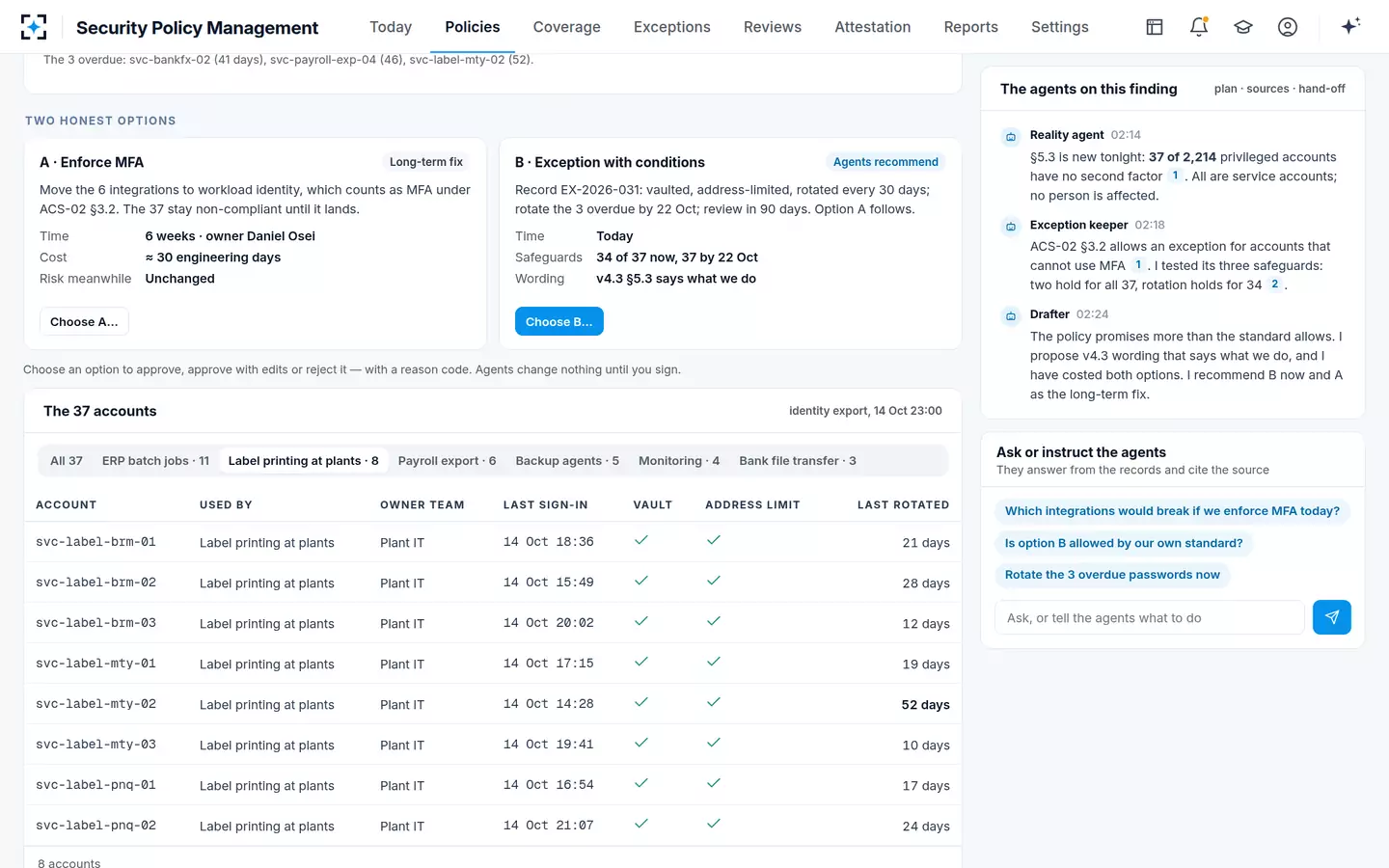Screen dimensions: 1389x868
Task: Click the Drafter avatar icon
Action: [x=1011, y=316]
